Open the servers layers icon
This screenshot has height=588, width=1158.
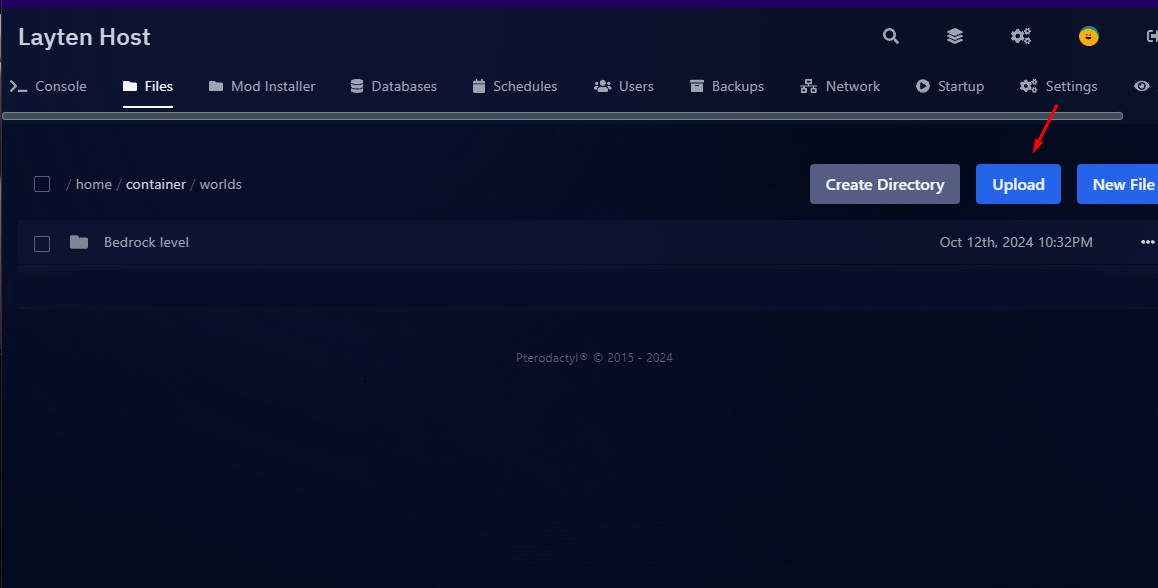[955, 37]
